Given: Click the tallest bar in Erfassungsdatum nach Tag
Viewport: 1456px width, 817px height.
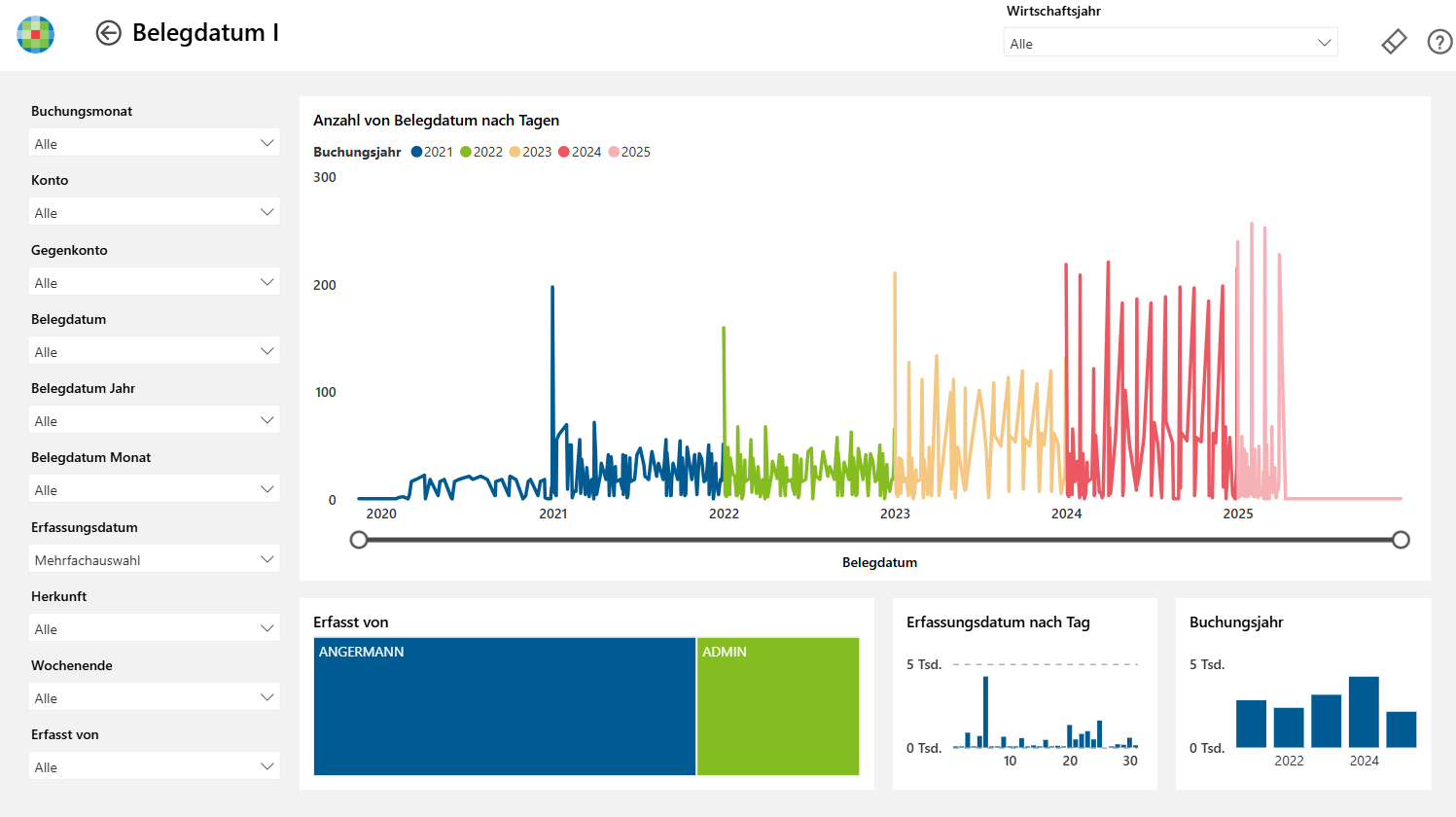Looking at the screenshot, I should click(985, 712).
